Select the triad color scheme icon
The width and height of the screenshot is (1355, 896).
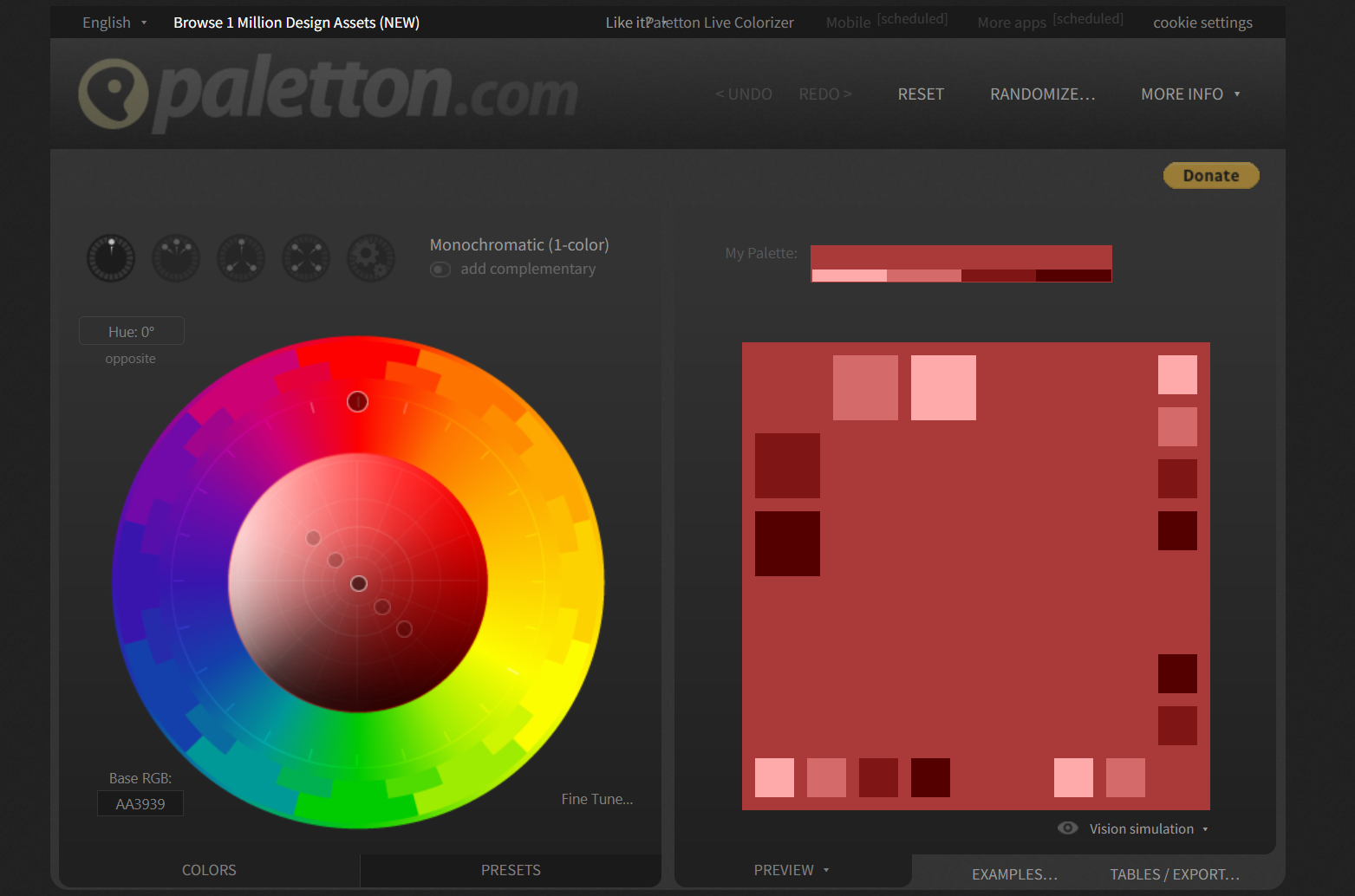pos(241,258)
